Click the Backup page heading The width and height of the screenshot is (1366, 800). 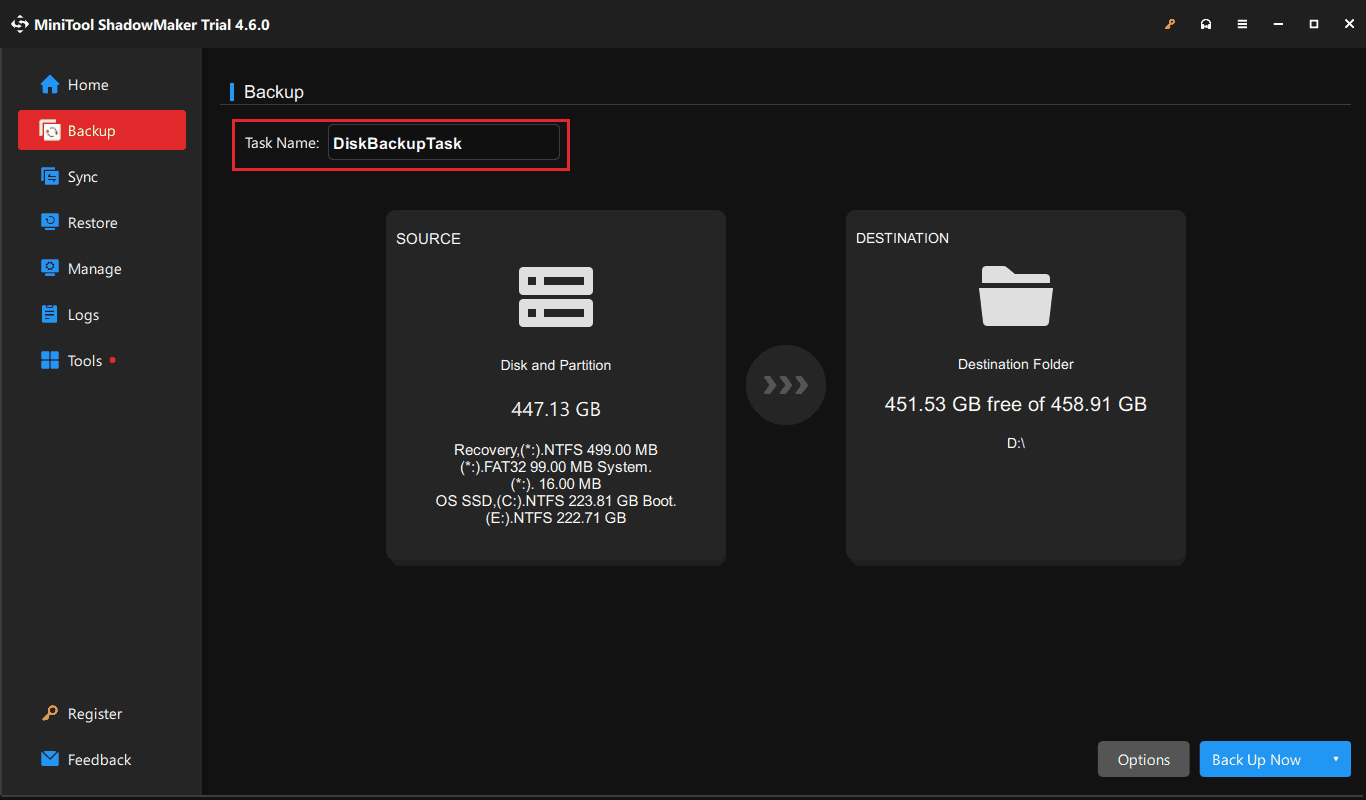(x=274, y=92)
